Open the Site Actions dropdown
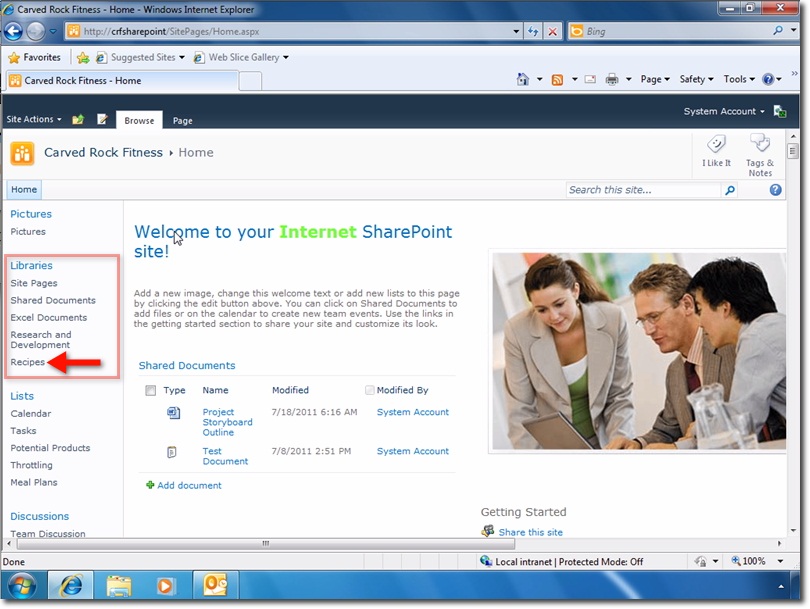Image resolution: width=810 pixels, height=609 pixels. pyautogui.click(x=33, y=119)
